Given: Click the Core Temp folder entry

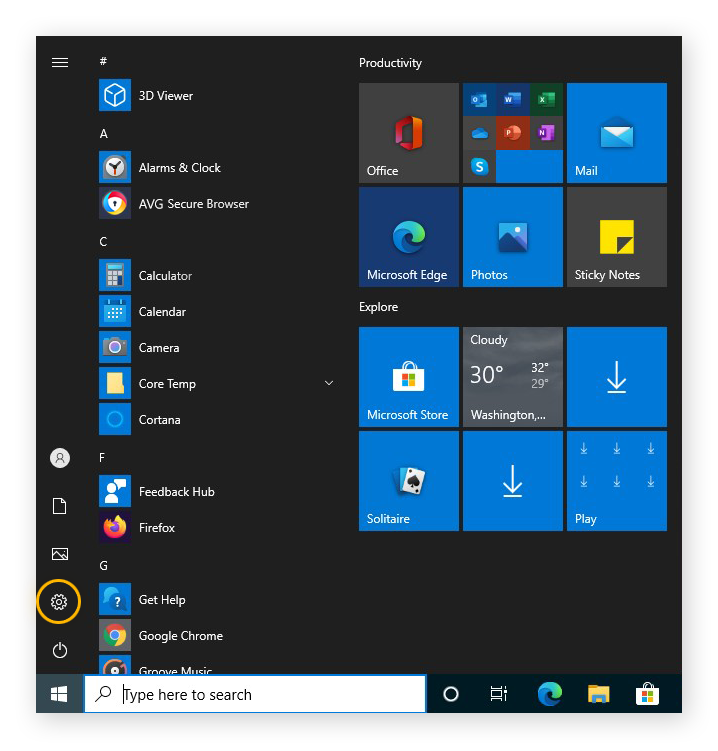Looking at the screenshot, I should click(216, 383).
